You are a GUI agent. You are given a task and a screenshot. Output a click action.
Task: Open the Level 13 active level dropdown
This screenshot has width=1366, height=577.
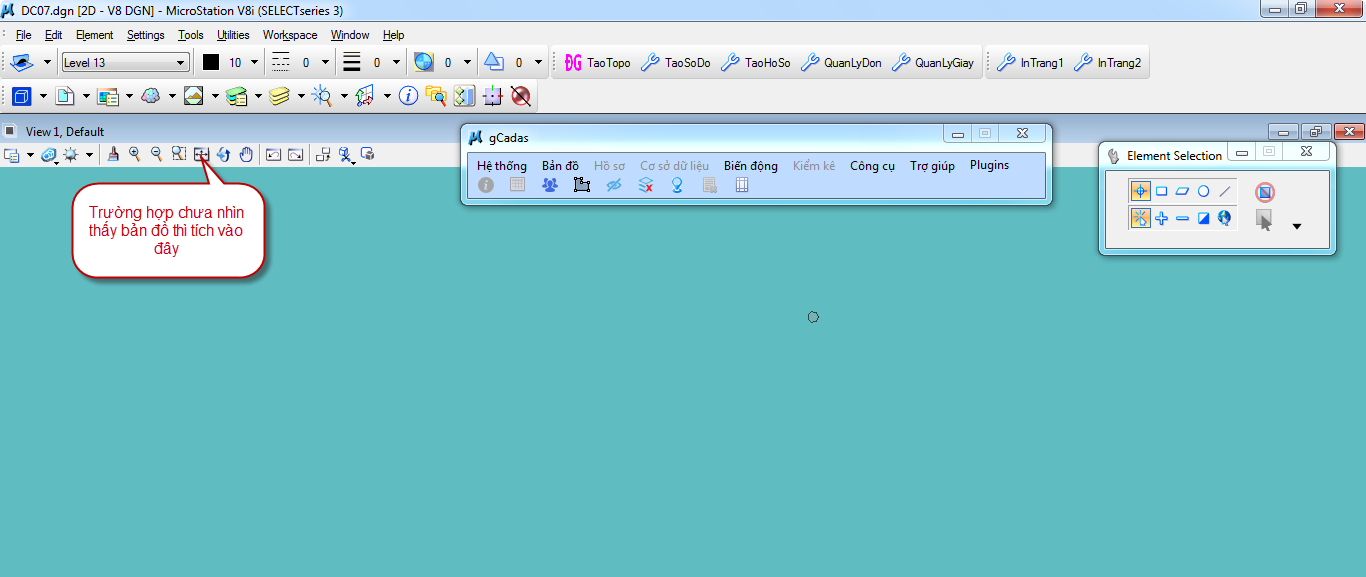tap(125, 63)
